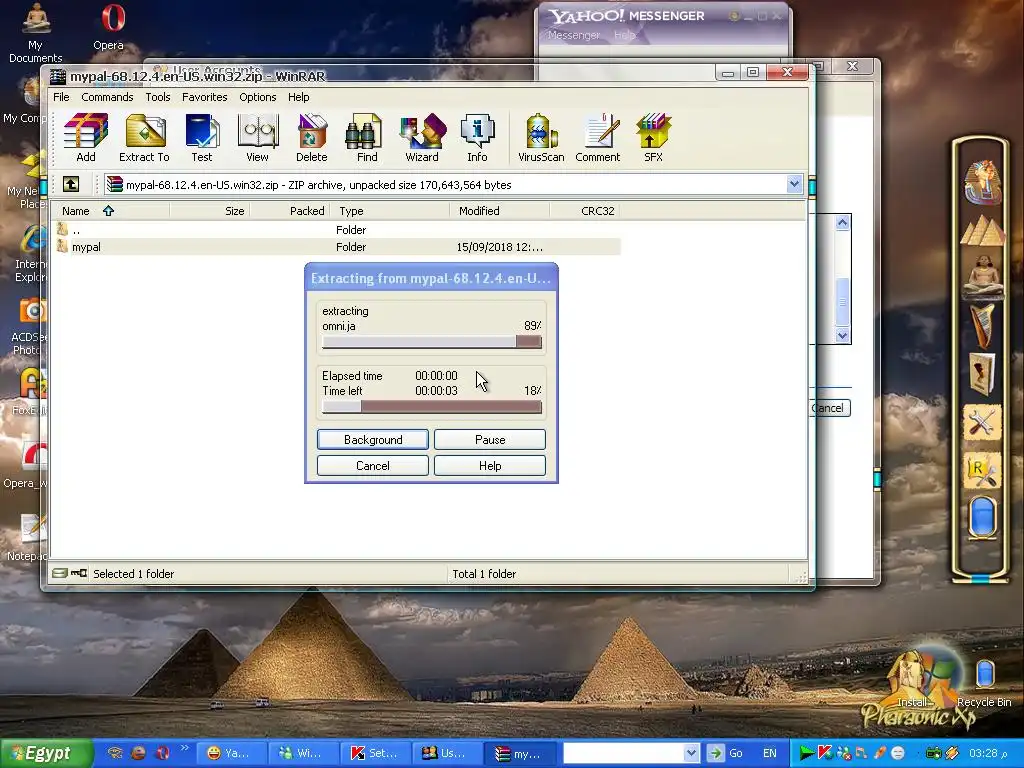Select the mypal folder row
Screen dimensions: 1024x768
338,247
